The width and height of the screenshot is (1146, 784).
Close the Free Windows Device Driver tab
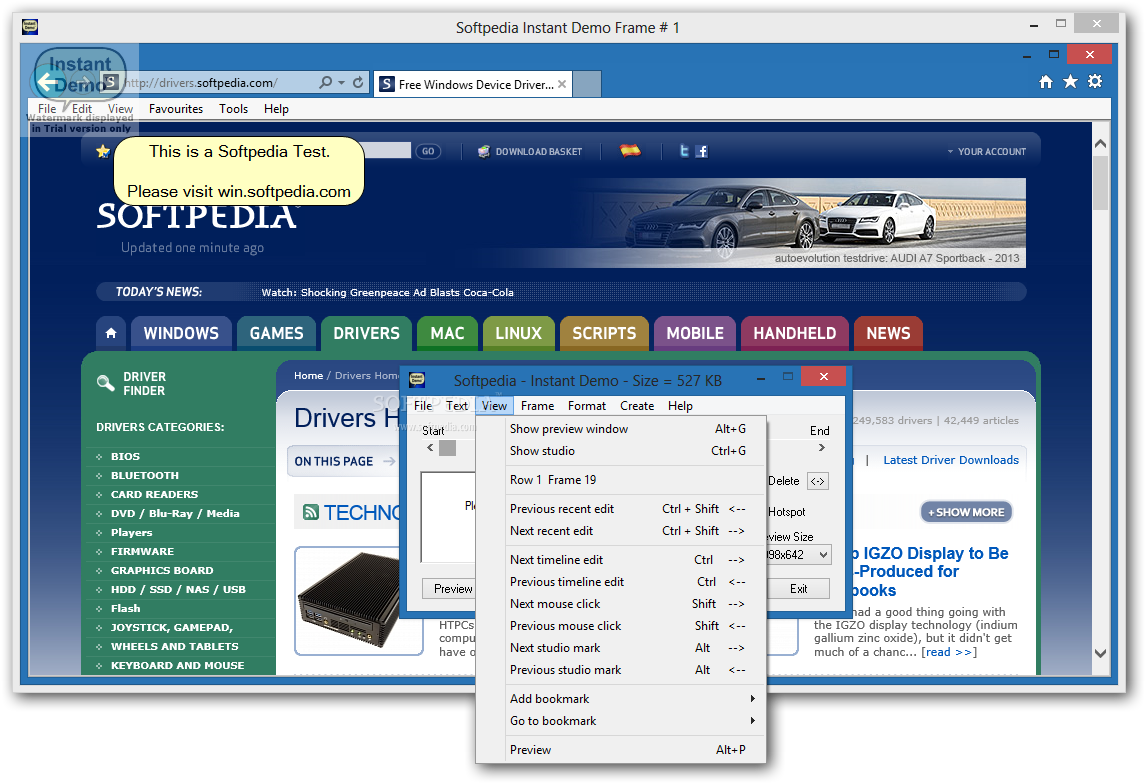click(x=562, y=84)
